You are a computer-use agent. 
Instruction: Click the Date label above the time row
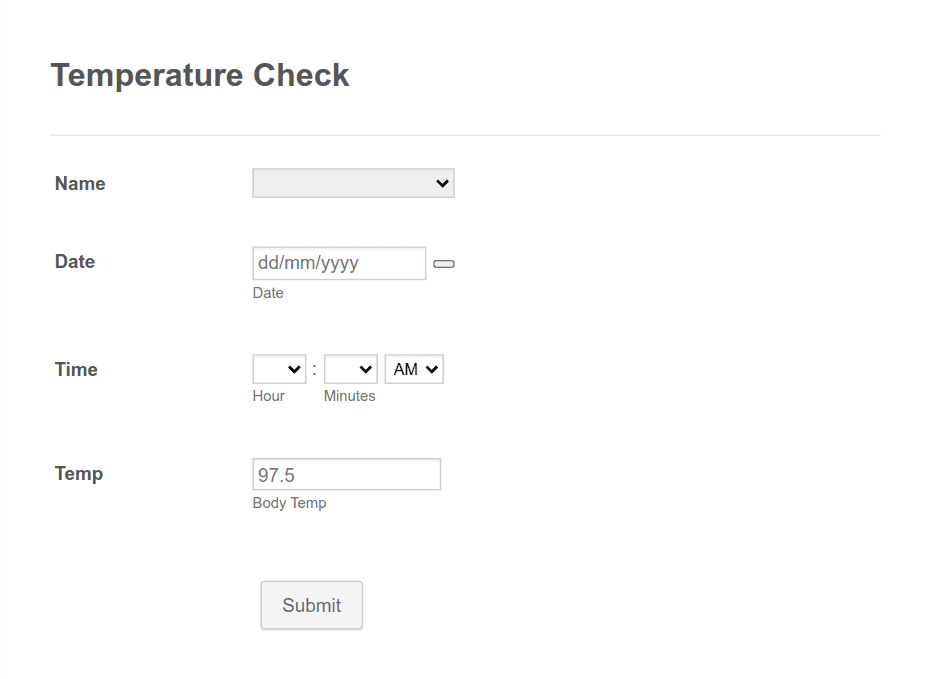74,261
